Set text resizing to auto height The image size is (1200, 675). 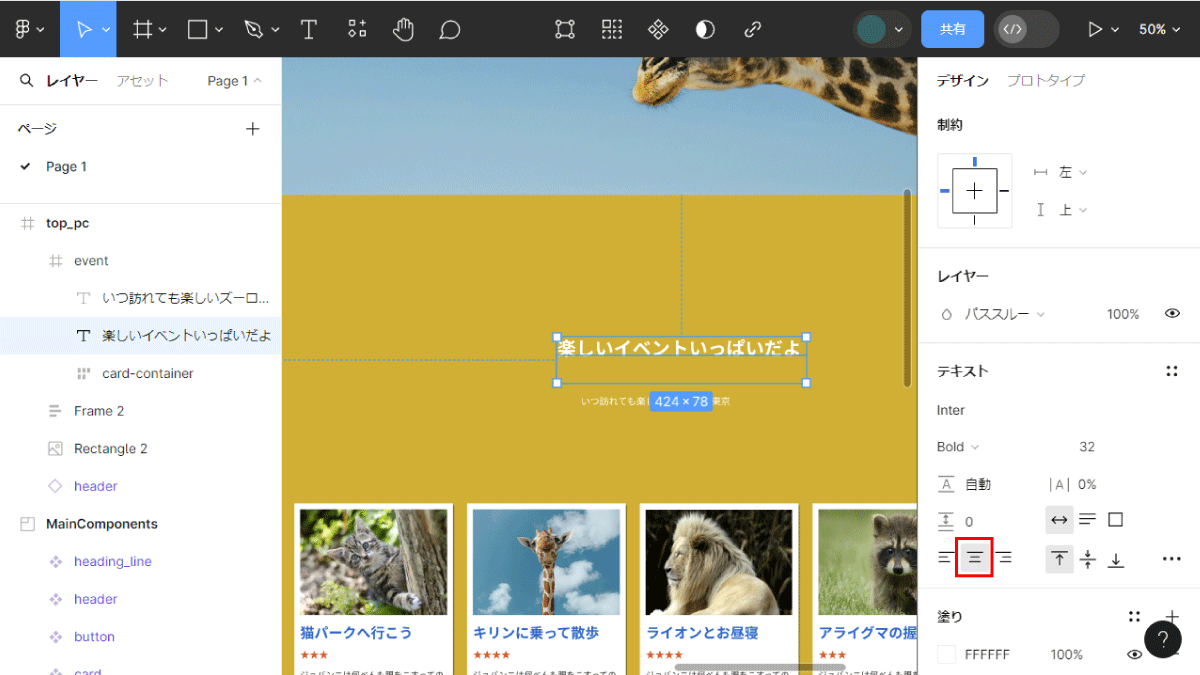[x=1088, y=520]
